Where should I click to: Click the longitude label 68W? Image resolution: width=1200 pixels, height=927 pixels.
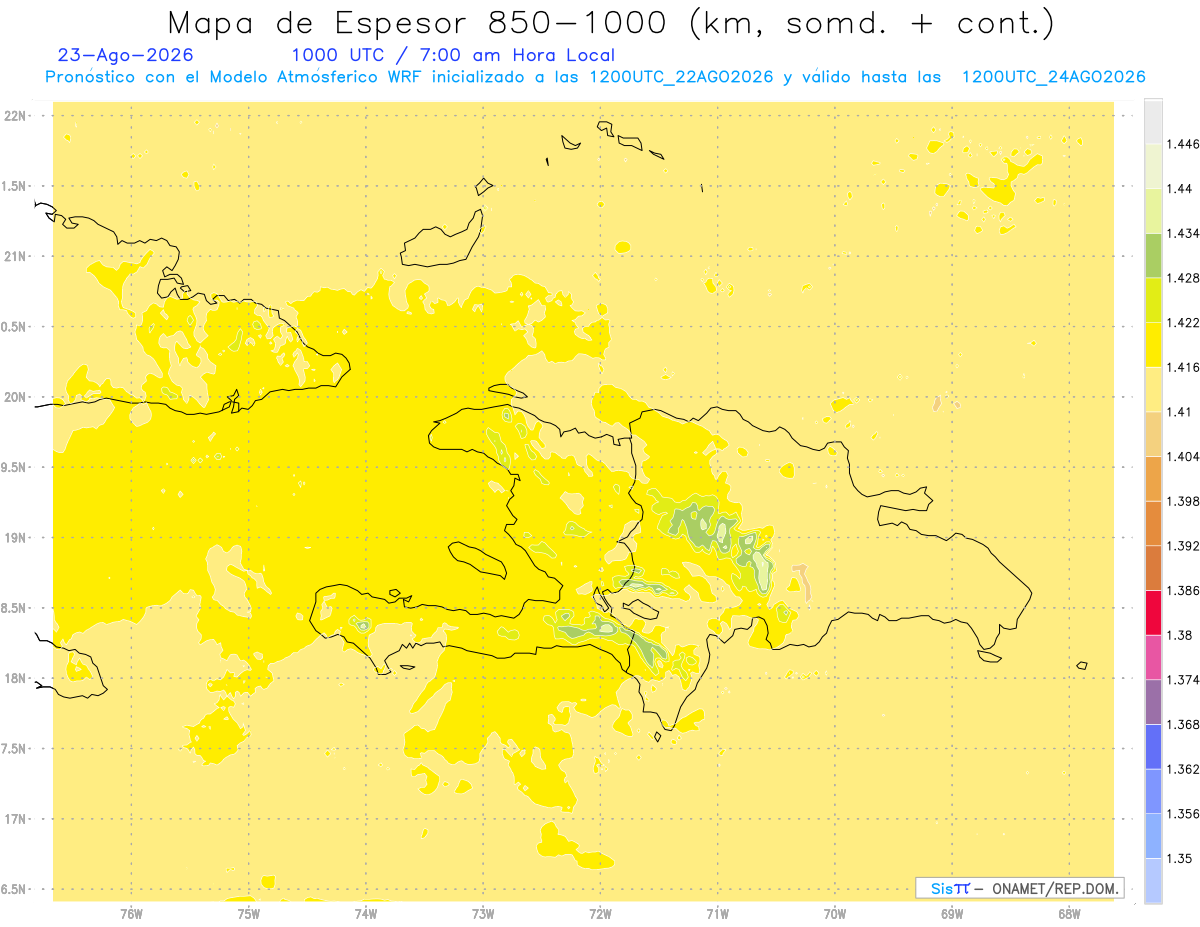1069,914
